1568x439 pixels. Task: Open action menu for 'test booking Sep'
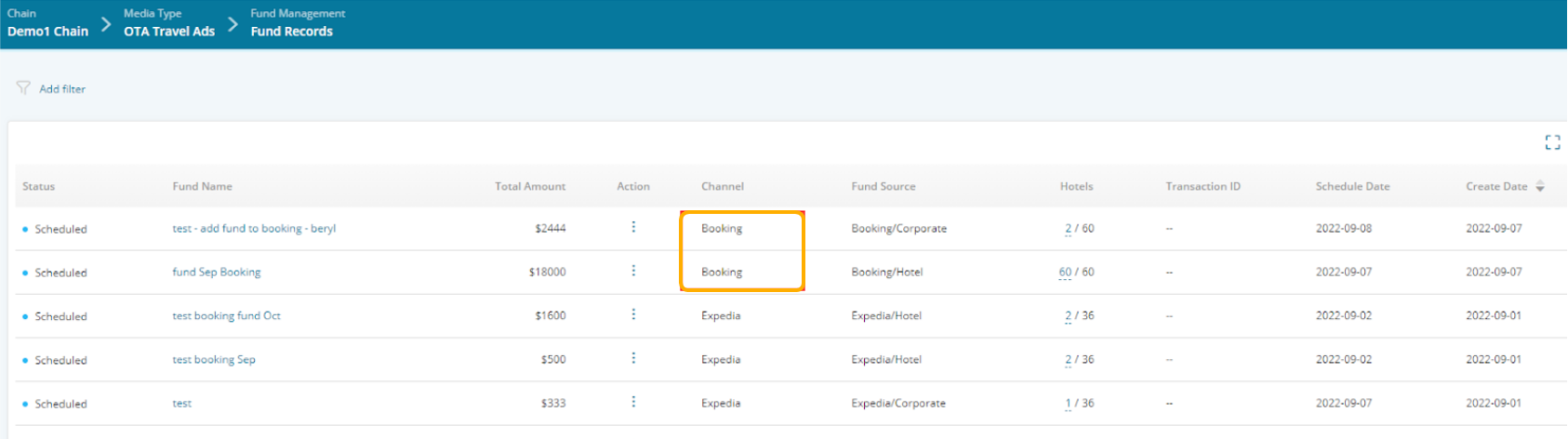tap(633, 358)
